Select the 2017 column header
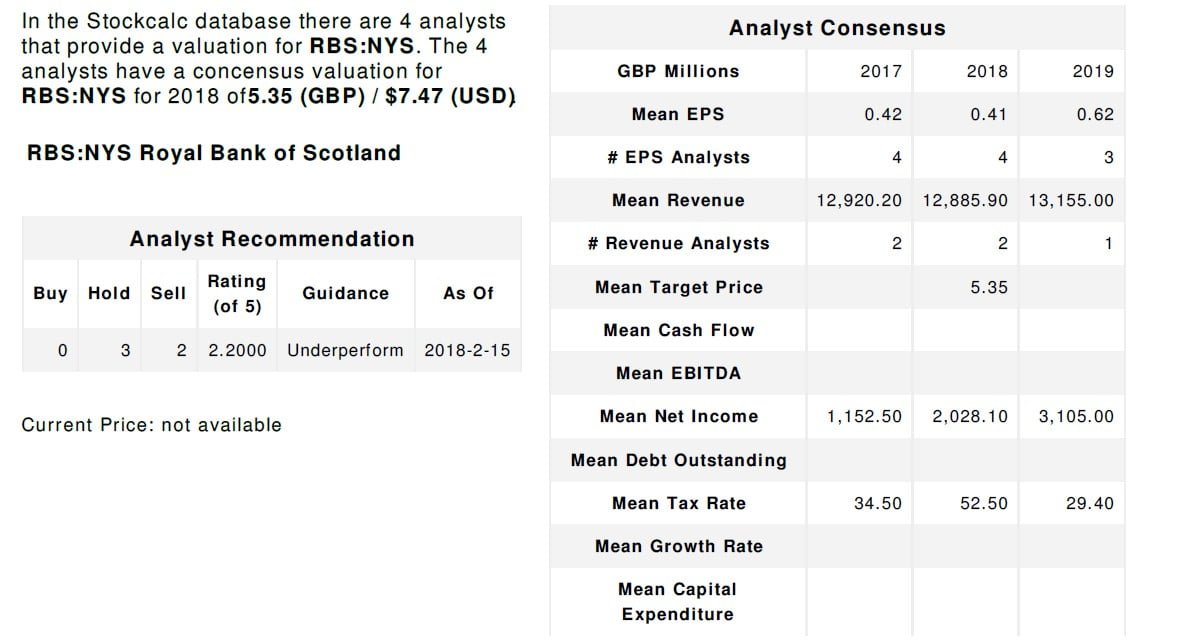Screen dimensions: 1184x643 880,71
